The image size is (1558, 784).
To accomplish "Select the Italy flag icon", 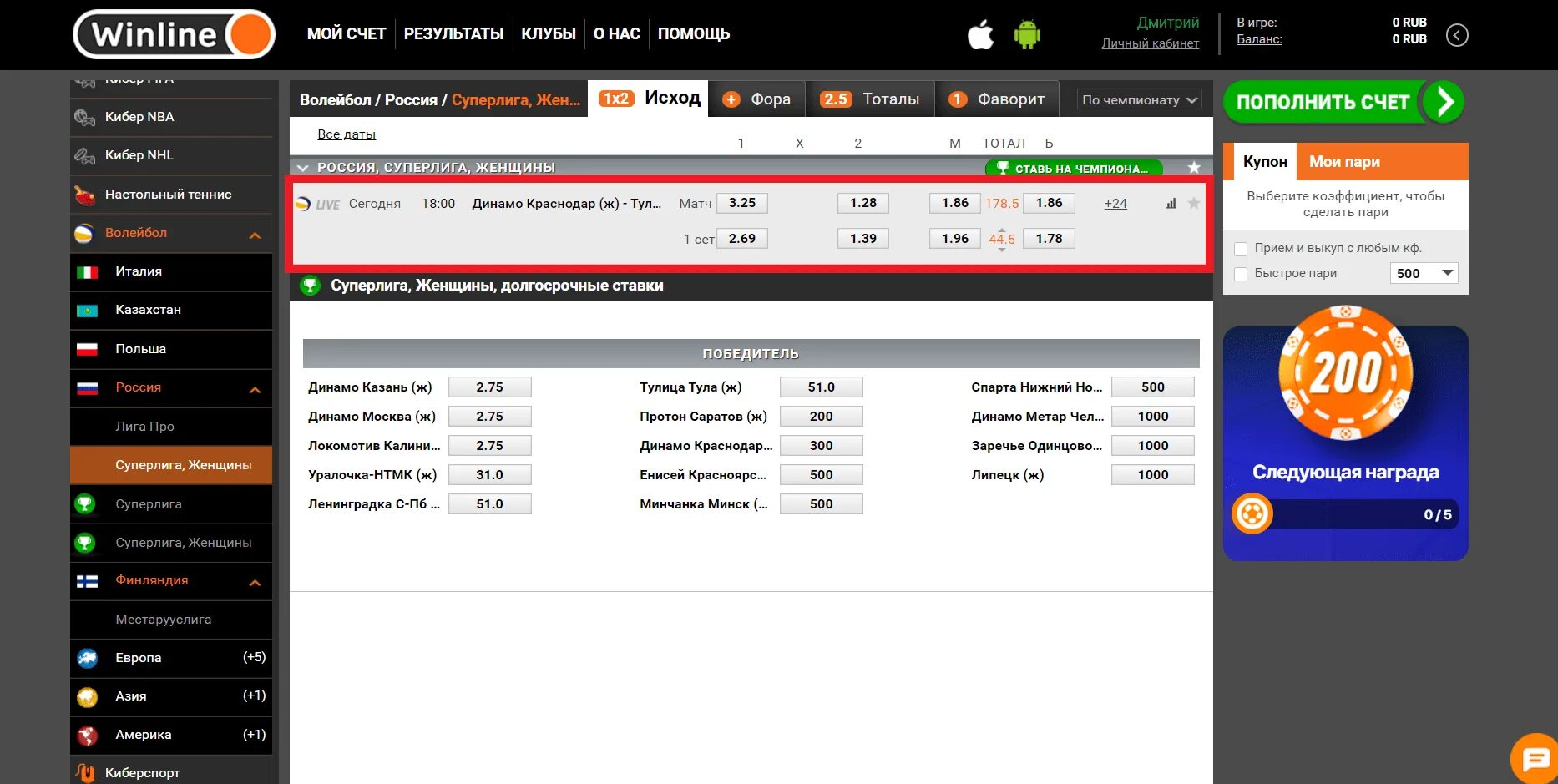I will click(x=87, y=272).
